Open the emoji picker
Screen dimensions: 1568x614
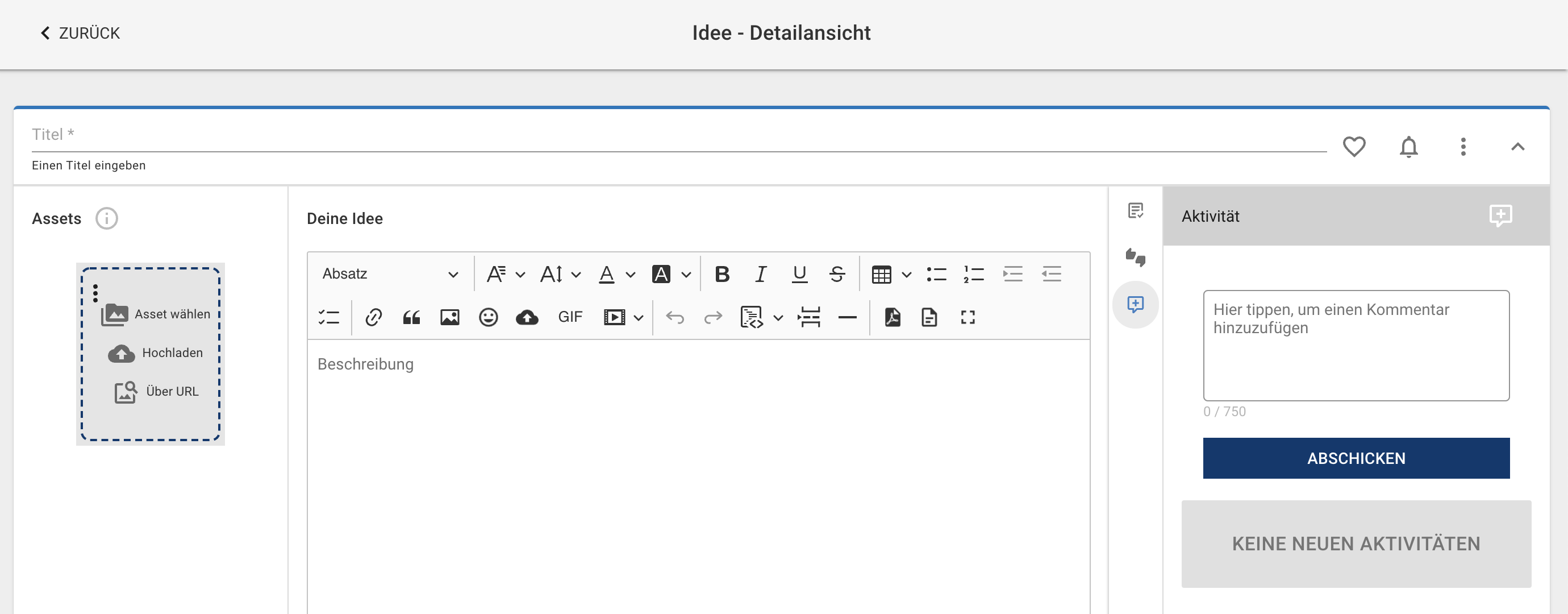point(488,317)
